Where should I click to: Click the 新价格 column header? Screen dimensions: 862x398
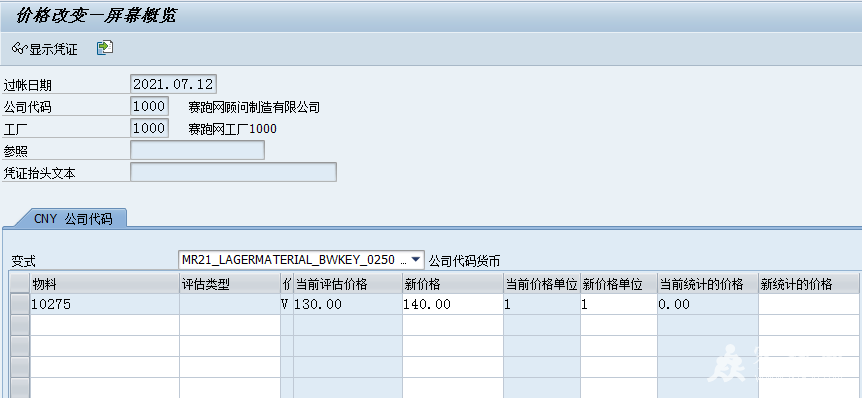coord(452,284)
